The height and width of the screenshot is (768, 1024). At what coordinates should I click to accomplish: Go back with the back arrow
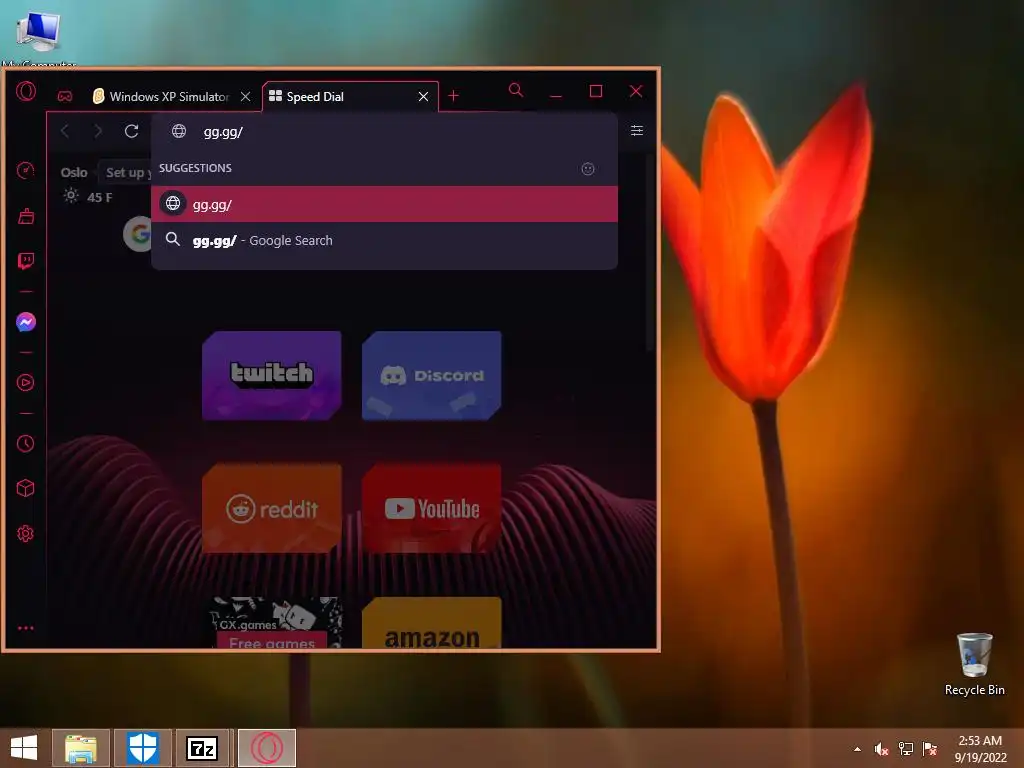[65, 131]
